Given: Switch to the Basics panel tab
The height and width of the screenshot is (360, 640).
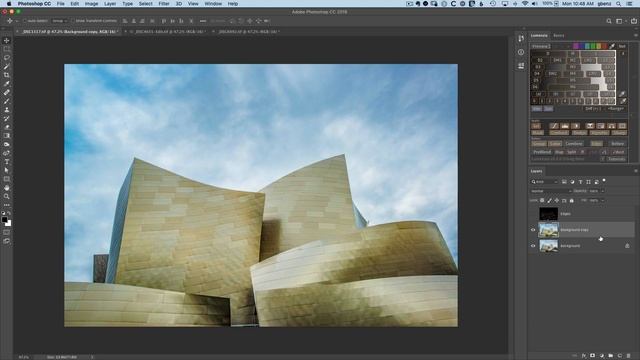Looking at the screenshot, I should [558, 36].
